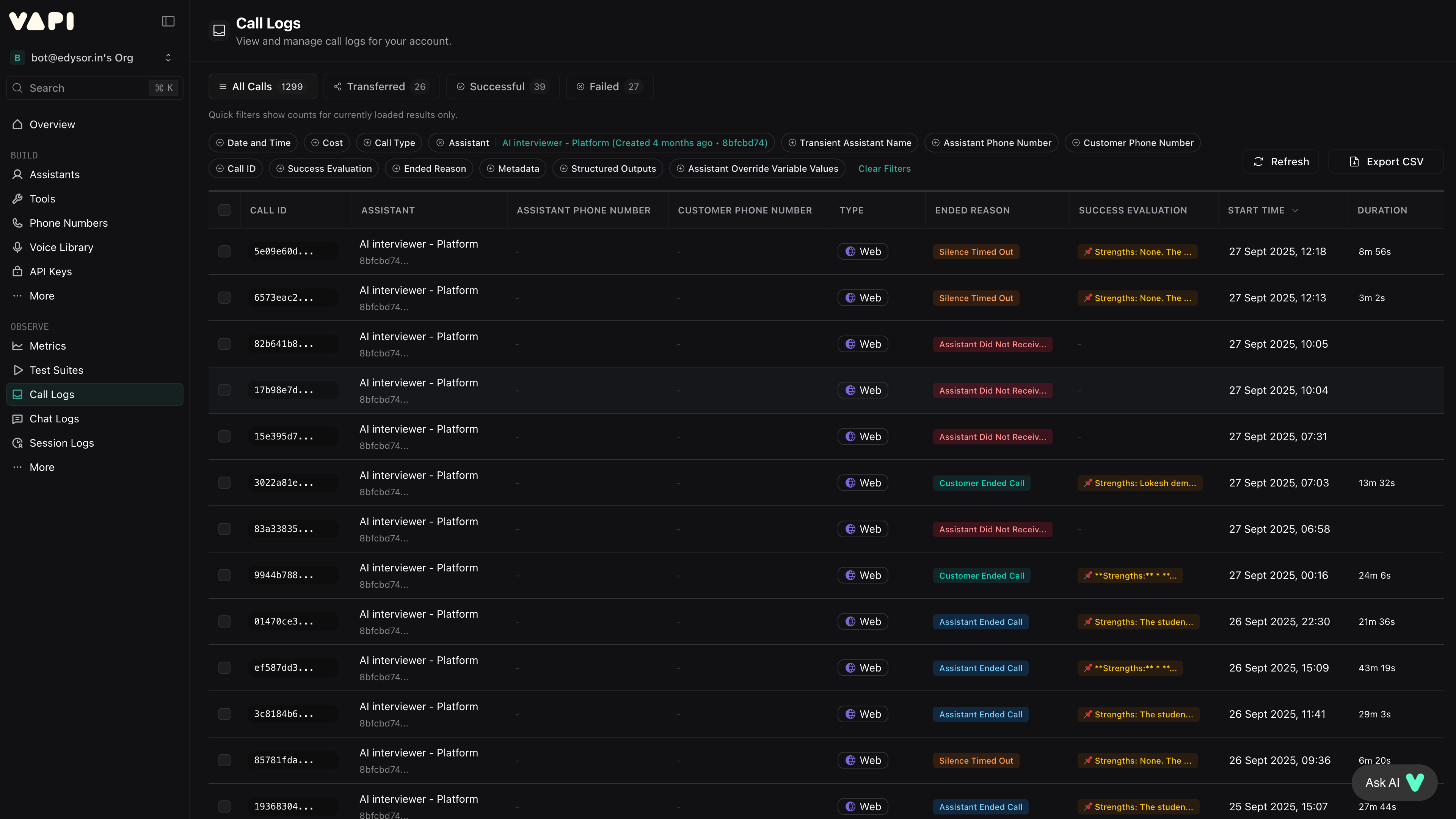
Task: Open the Ask AI assistant bubble
Action: (1394, 783)
